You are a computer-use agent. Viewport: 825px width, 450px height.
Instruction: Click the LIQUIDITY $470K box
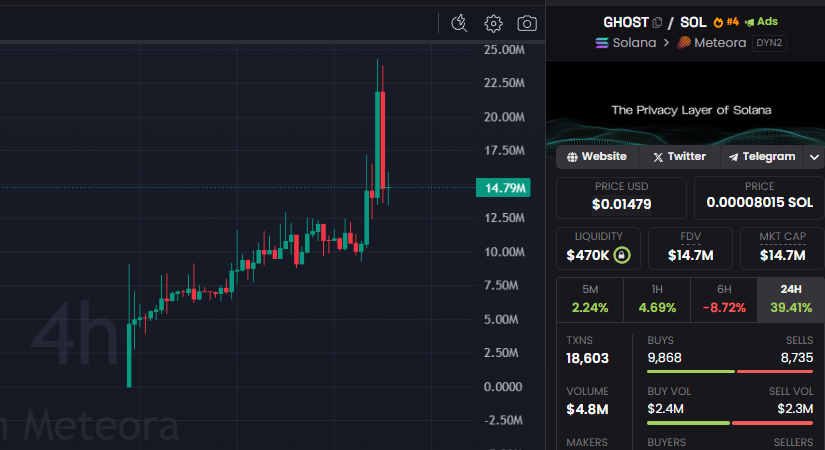pyautogui.click(x=598, y=248)
